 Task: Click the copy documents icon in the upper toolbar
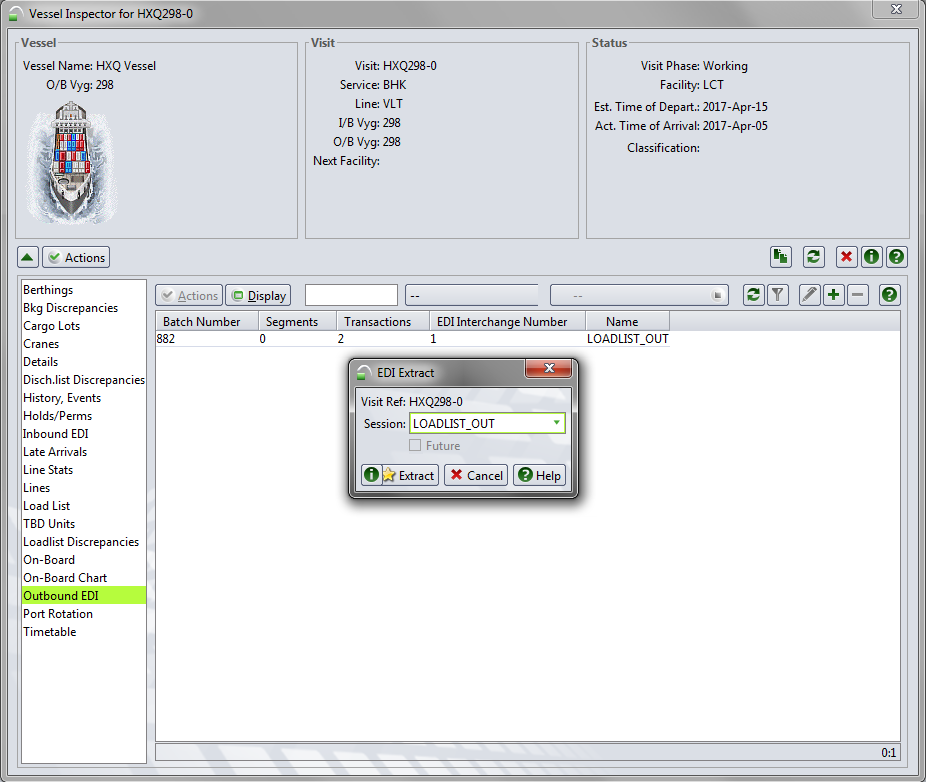coord(781,257)
